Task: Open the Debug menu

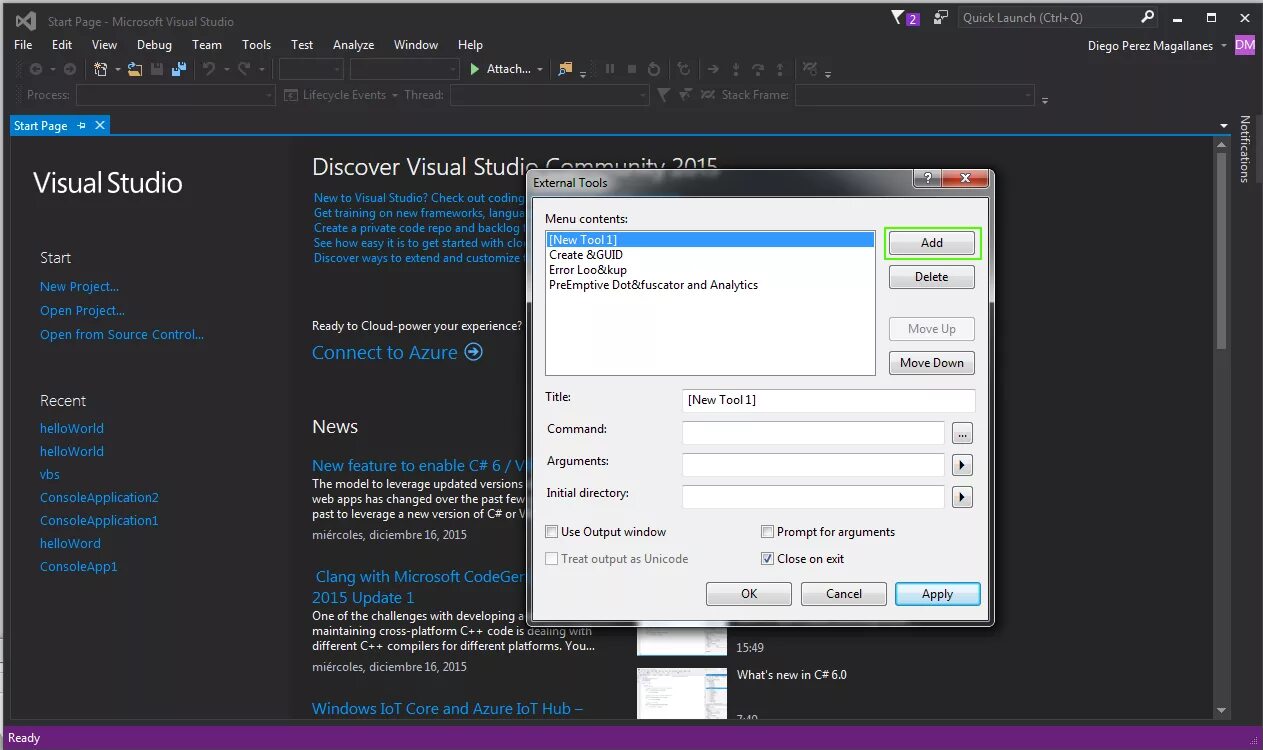Action: 154,45
